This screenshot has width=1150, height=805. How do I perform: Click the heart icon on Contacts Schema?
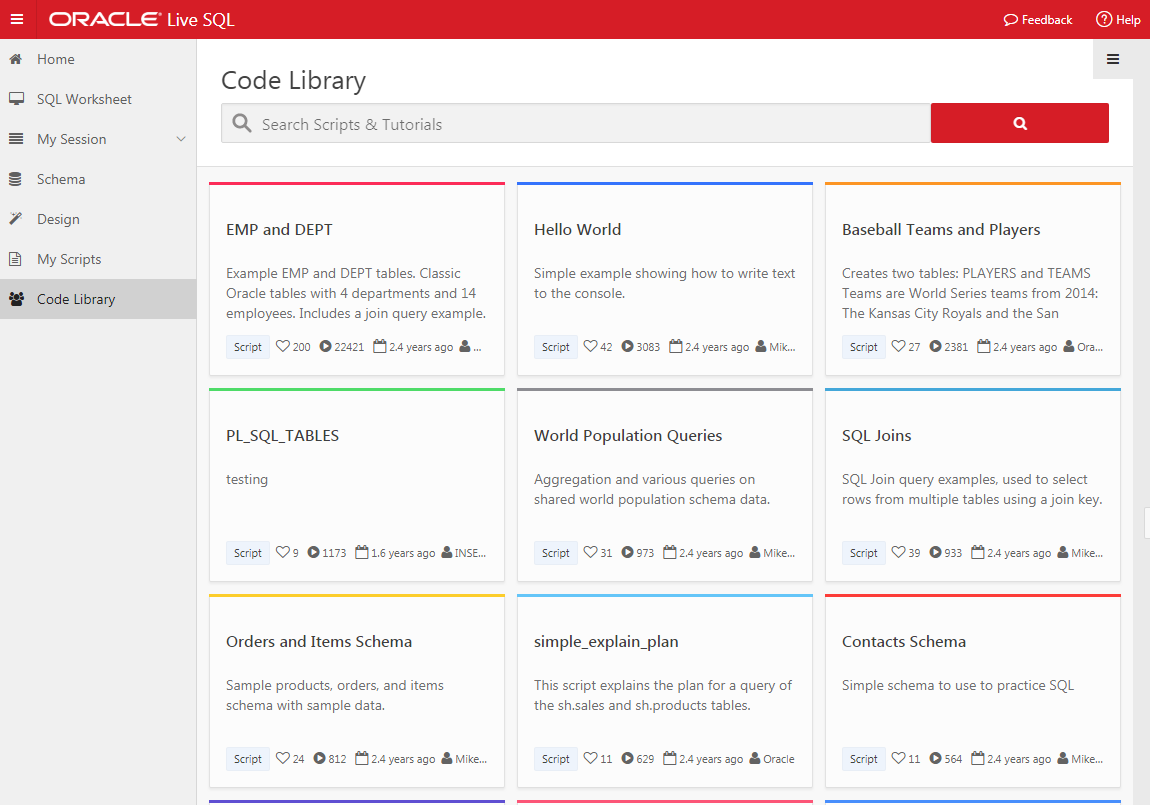pyautogui.click(x=898, y=758)
